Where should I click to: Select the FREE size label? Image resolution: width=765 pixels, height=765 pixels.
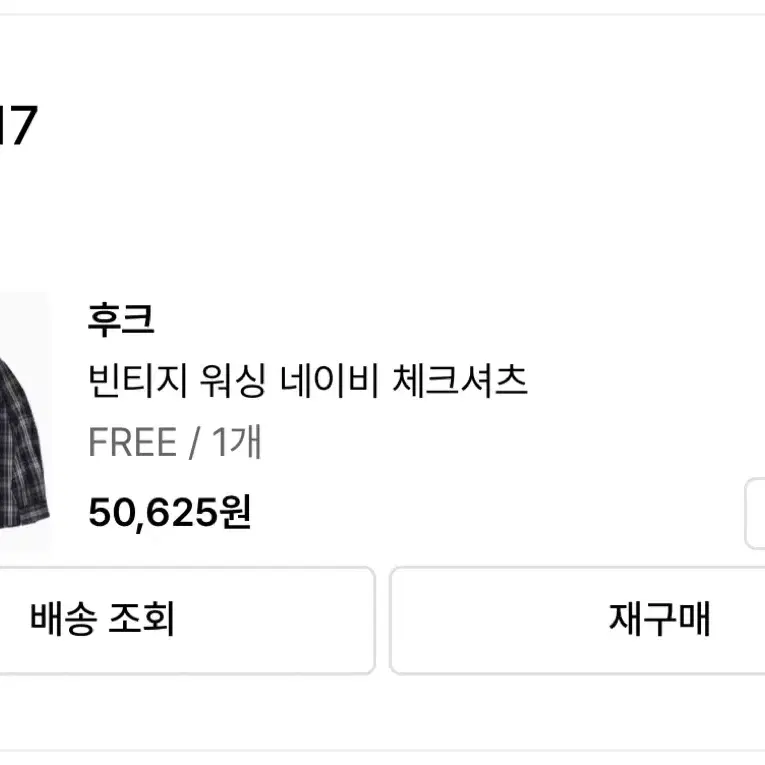pyautogui.click(x=132, y=442)
